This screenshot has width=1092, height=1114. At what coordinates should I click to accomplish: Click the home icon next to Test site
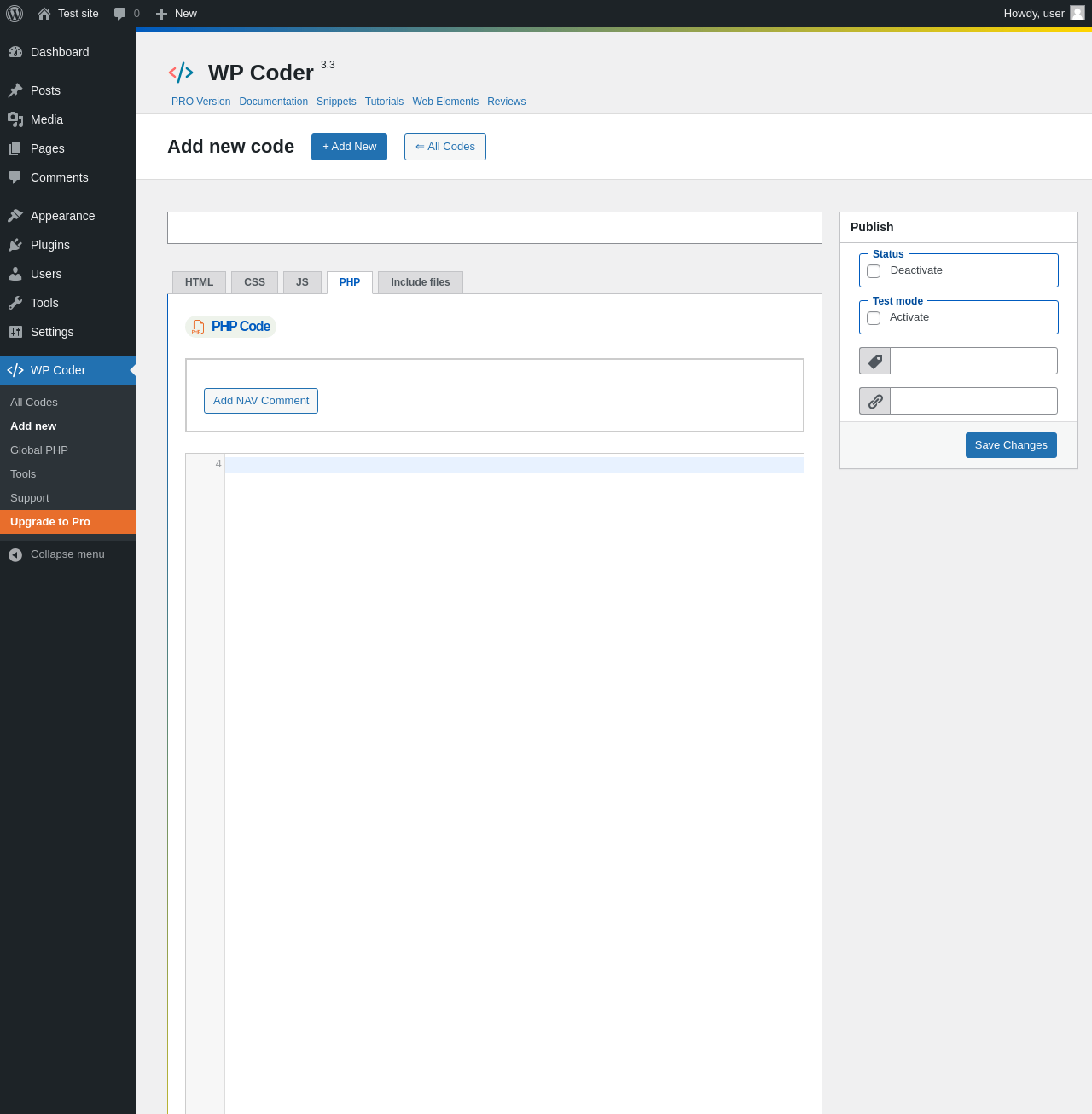point(44,14)
